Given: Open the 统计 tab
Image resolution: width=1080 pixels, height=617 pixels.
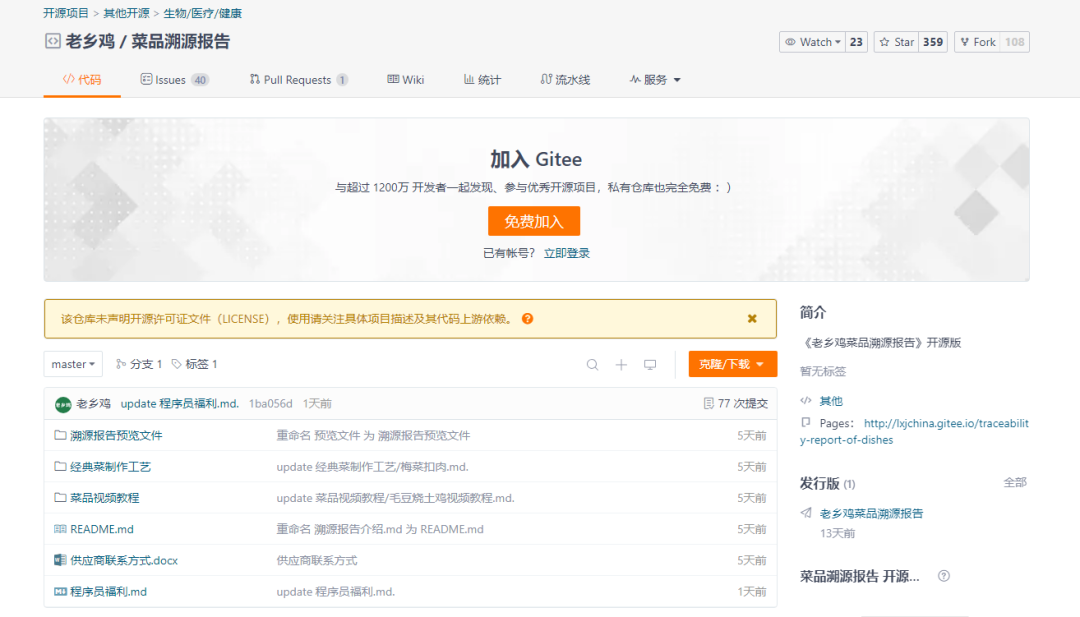Looking at the screenshot, I should 482,80.
